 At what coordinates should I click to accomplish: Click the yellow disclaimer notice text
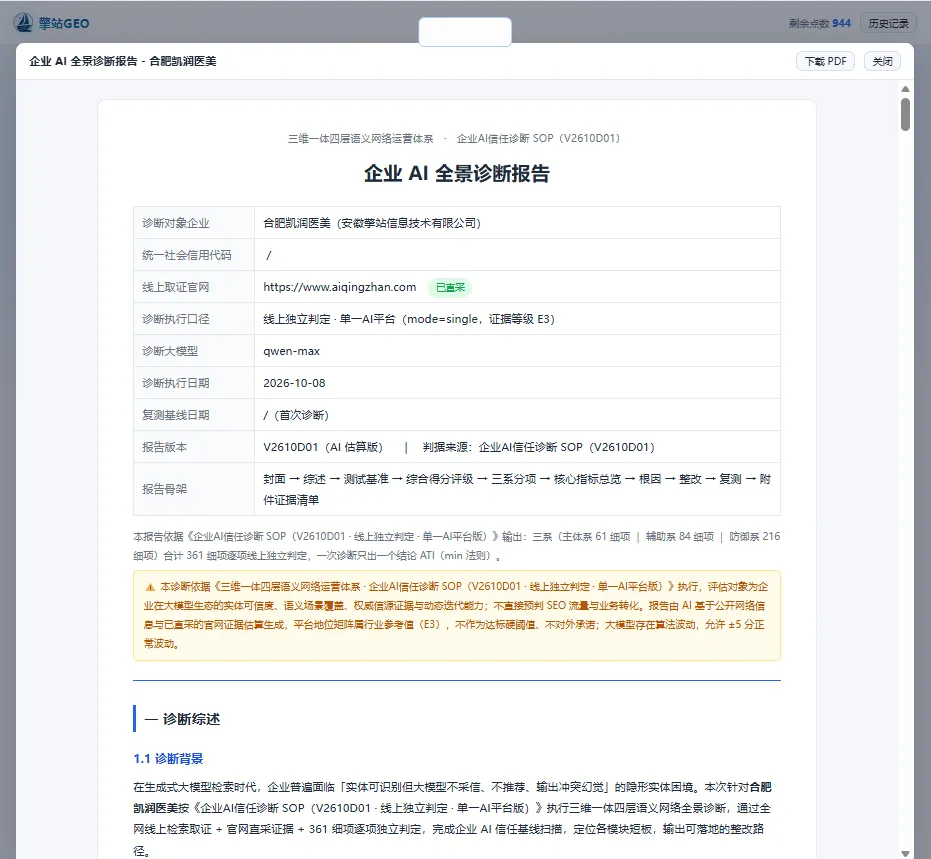point(457,615)
